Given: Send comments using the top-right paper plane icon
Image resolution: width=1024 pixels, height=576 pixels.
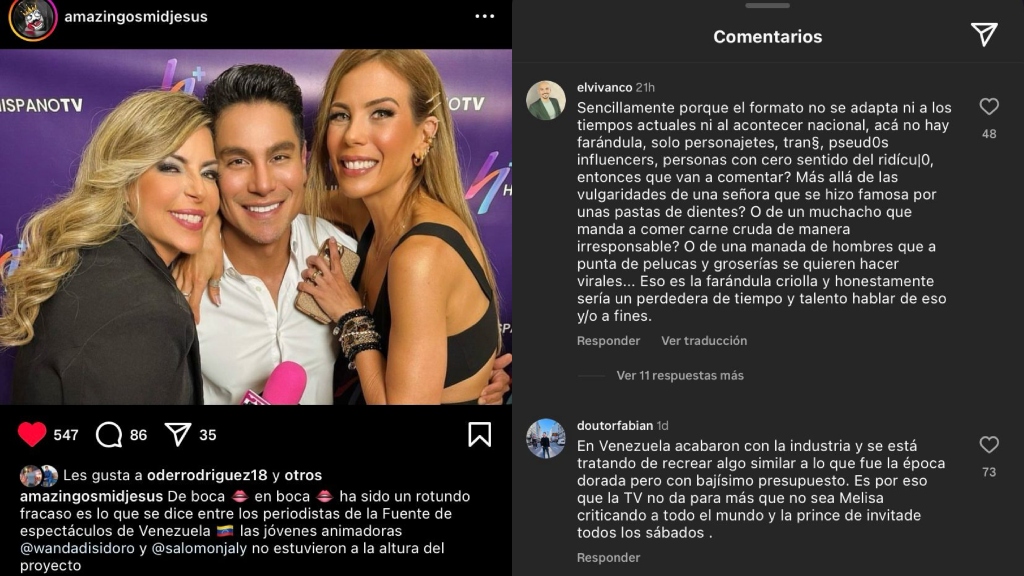Looking at the screenshot, I should coord(984,34).
